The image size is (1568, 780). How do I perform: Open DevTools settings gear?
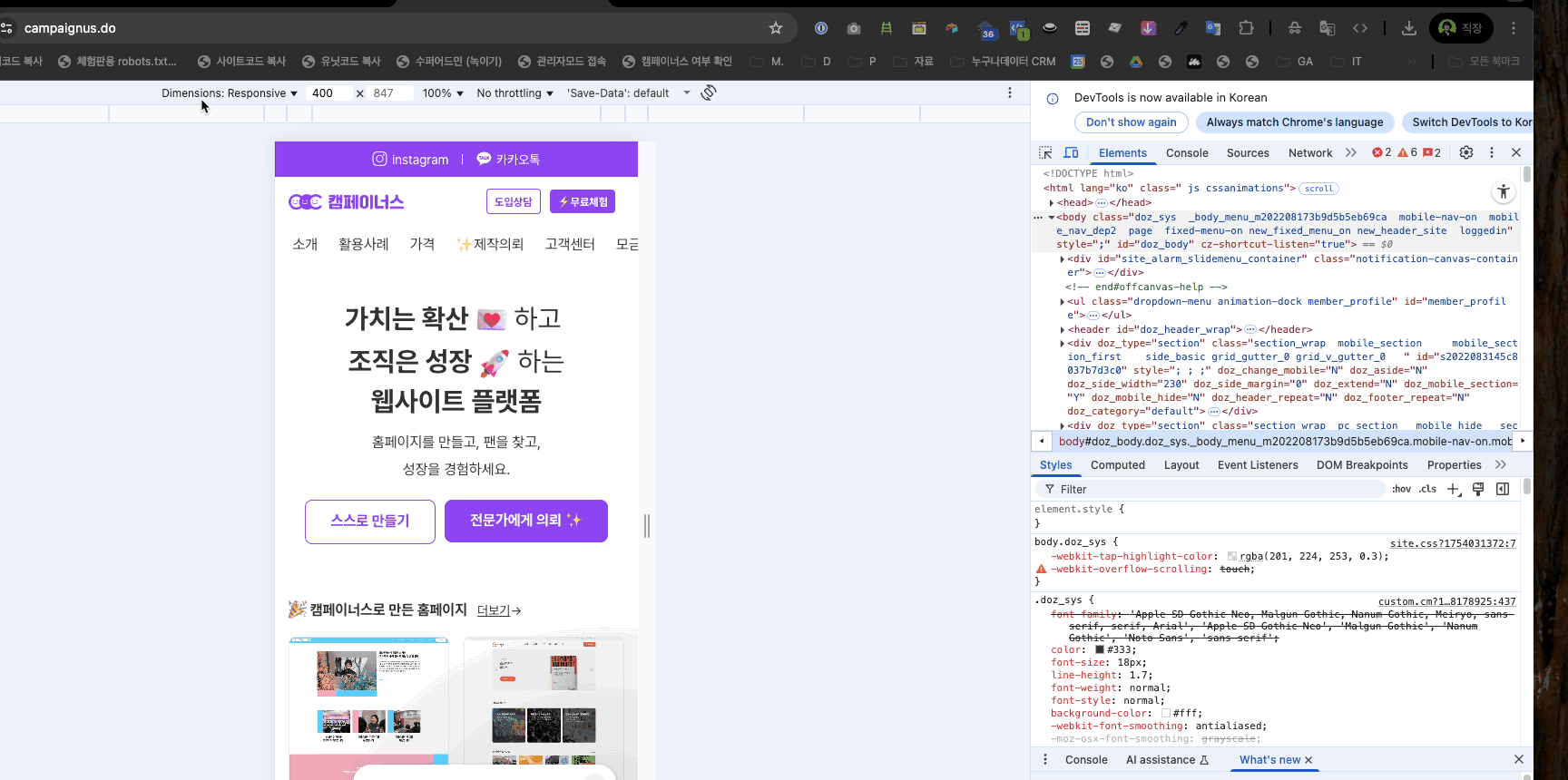pyautogui.click(x=1466, y=152)
